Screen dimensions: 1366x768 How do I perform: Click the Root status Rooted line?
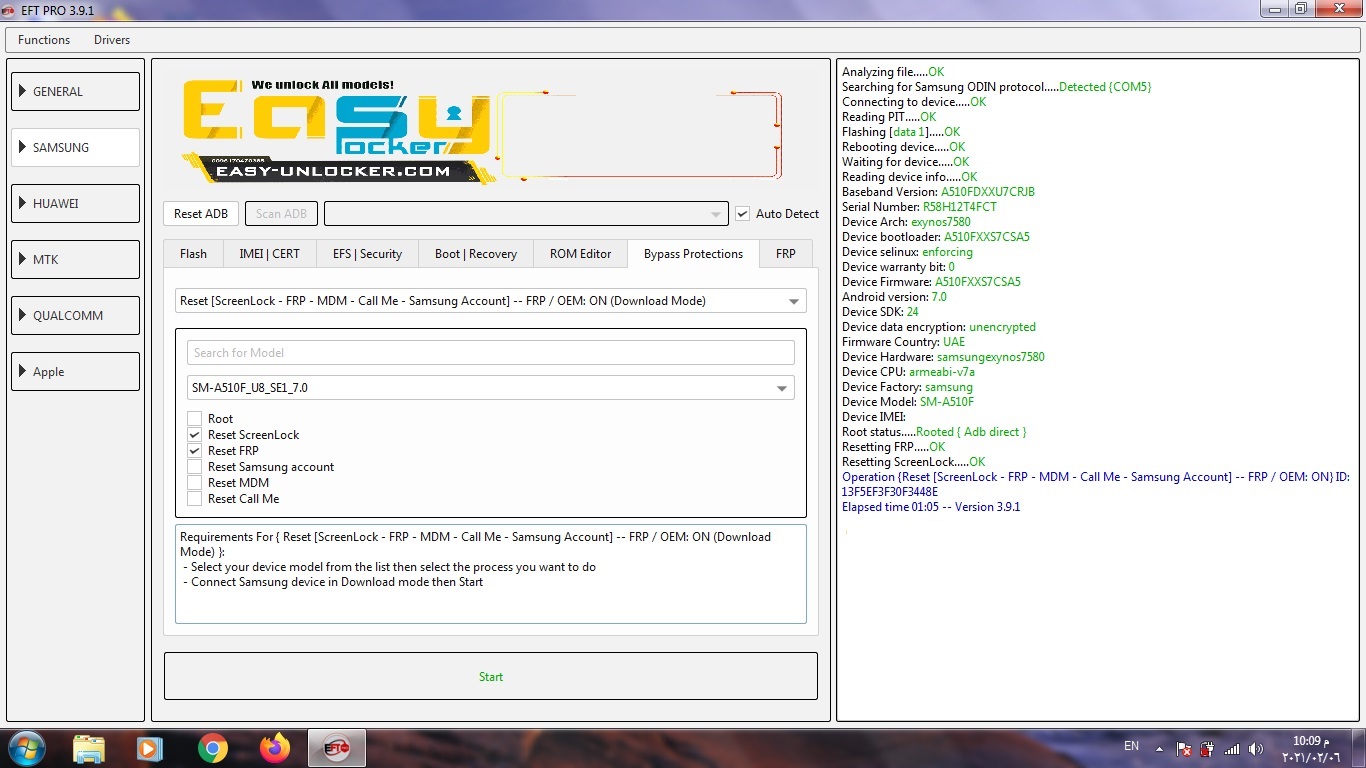click(934, 432)
